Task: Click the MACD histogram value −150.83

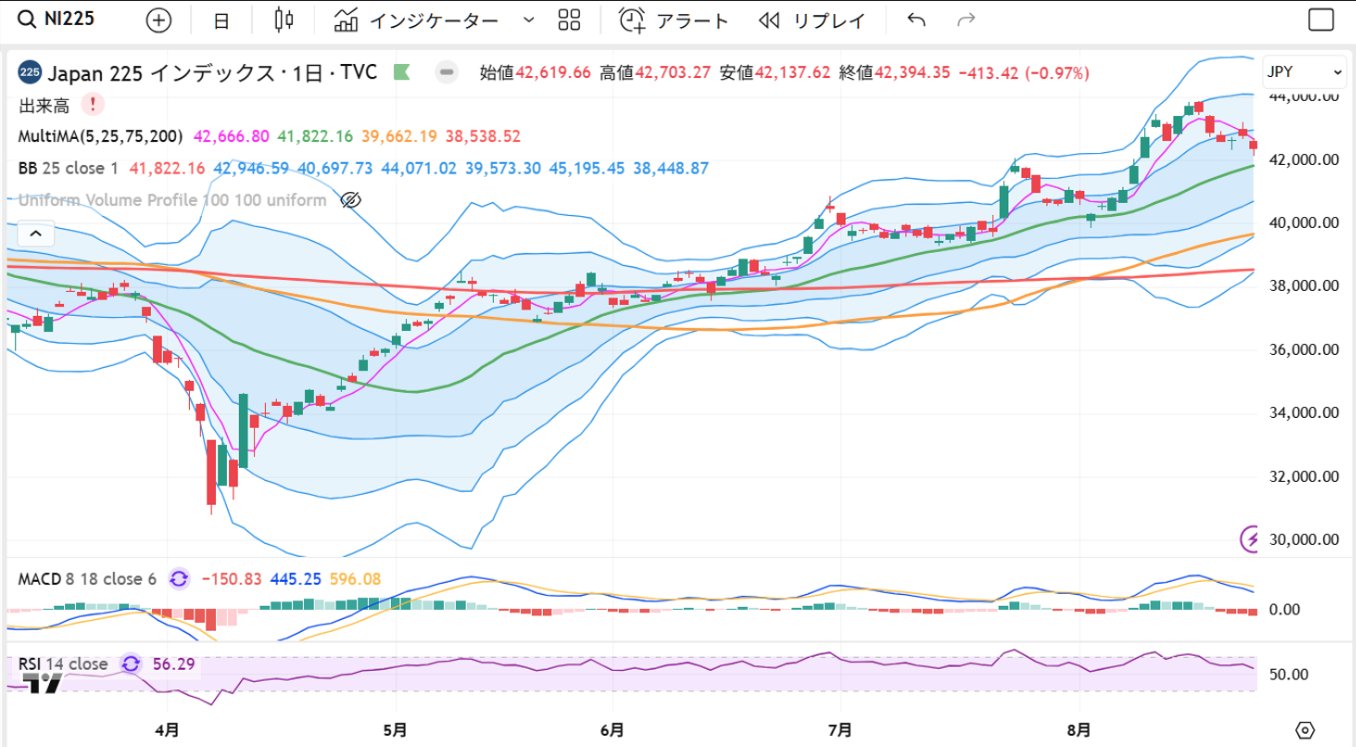Action: [x=232, y=579]
